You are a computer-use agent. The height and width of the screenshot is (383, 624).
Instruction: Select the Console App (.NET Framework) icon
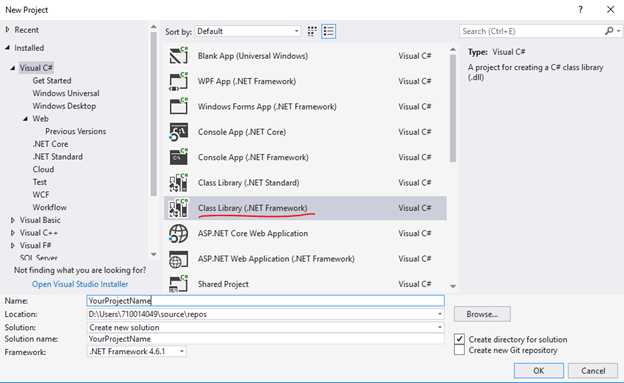click(x=179, y=157)
